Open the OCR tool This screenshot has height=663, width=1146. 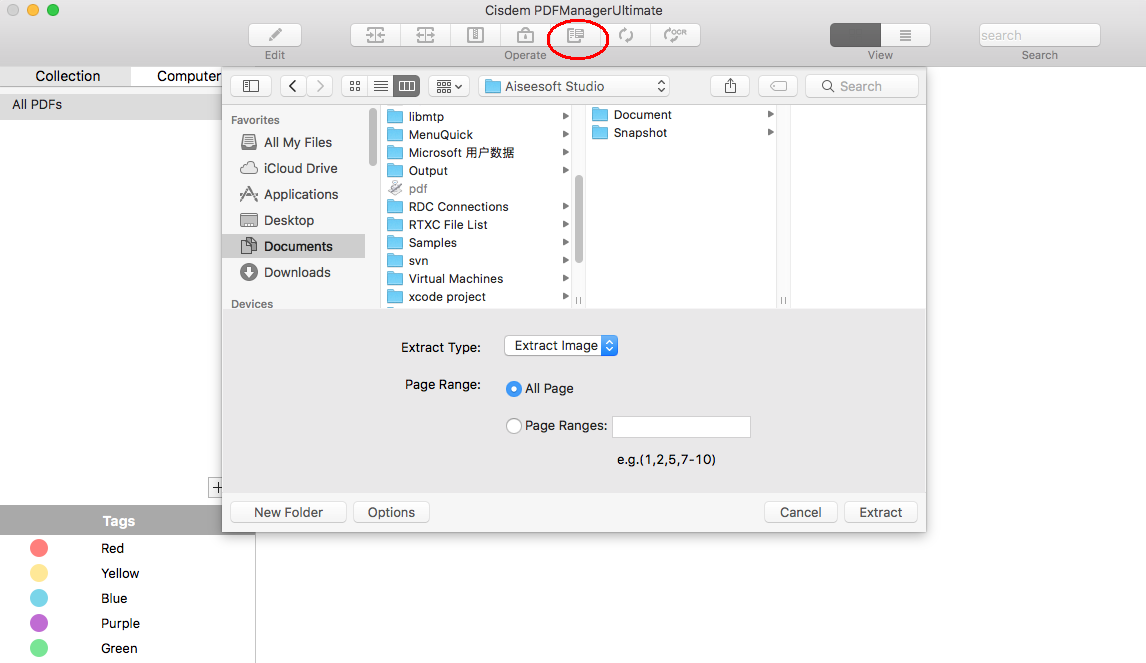coord(679,35)
